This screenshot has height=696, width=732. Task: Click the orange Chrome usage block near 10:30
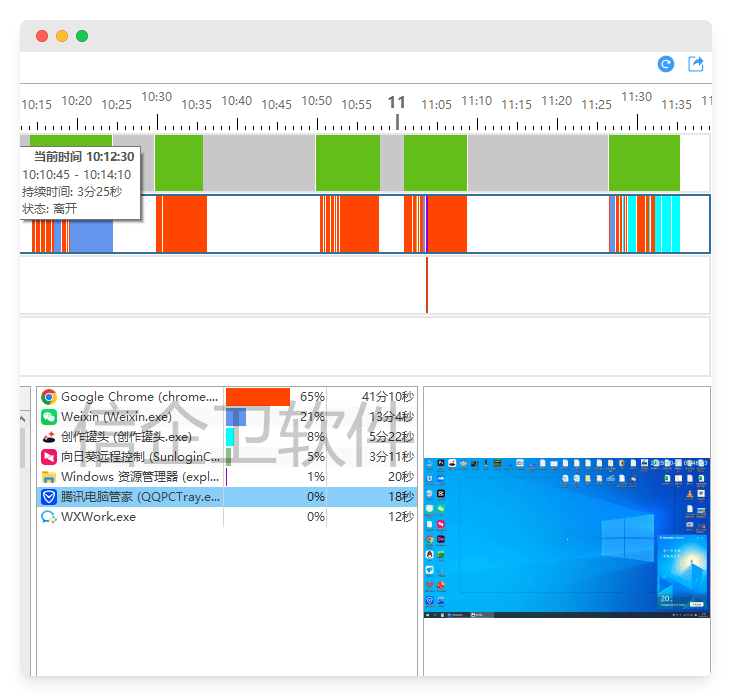[x=181, y=223]
